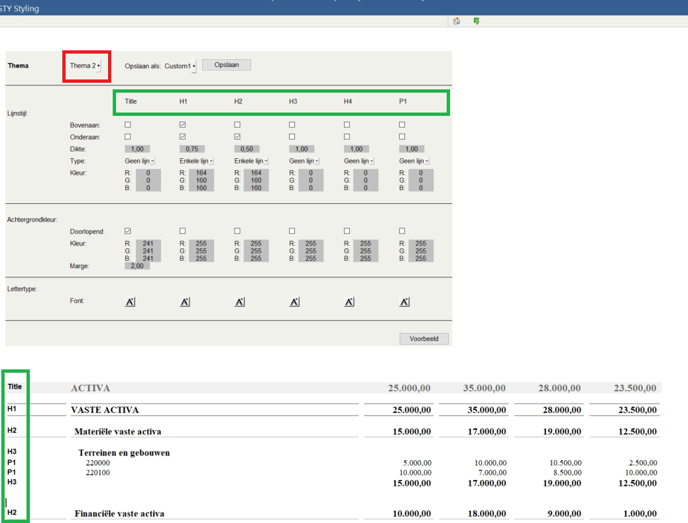Open the Type dropdown for the P1 column
The image size is (688, 523).
point(414,161)
